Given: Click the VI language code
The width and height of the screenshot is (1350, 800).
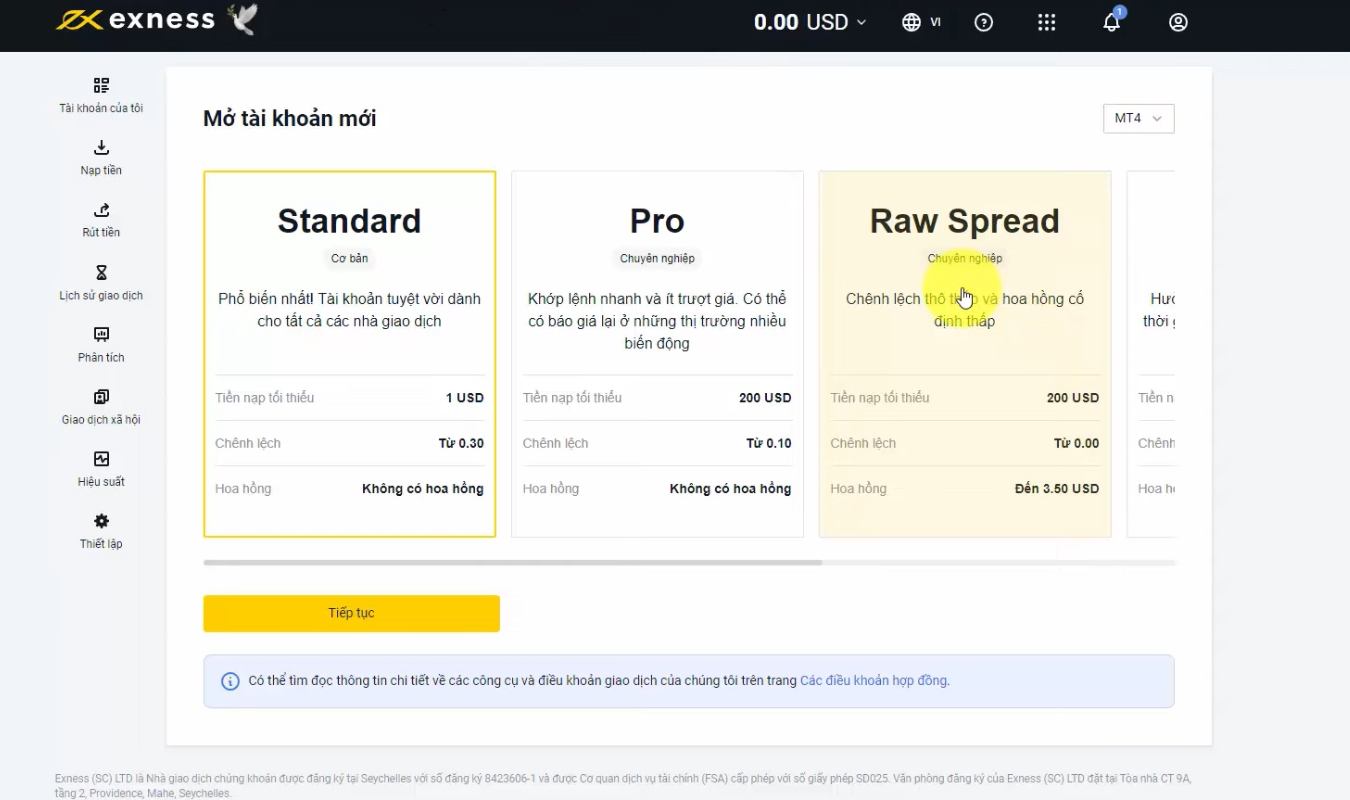Looking at the screenshot, I should click(x=935, y=22).
